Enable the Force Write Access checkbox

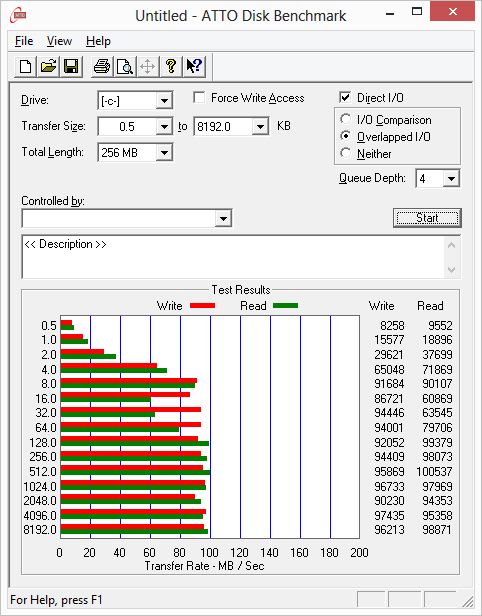click(199, 97)
